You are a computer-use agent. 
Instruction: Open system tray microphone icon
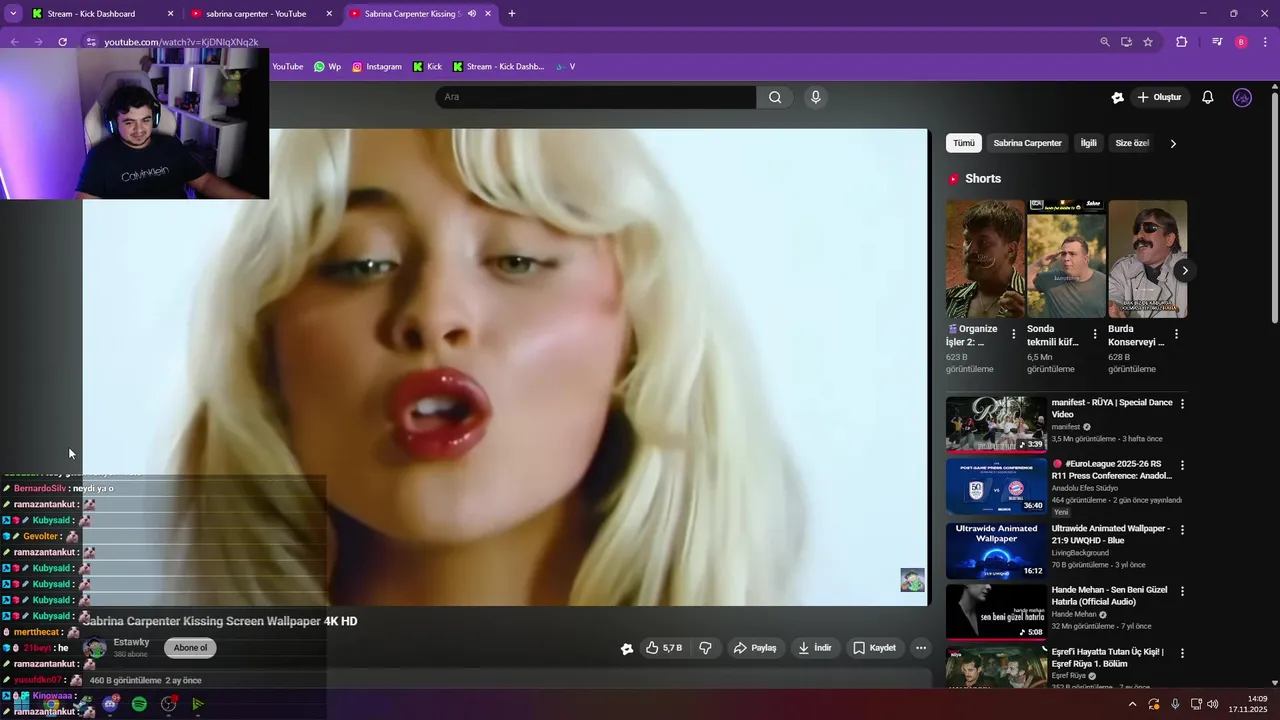tap(1175, 704)
